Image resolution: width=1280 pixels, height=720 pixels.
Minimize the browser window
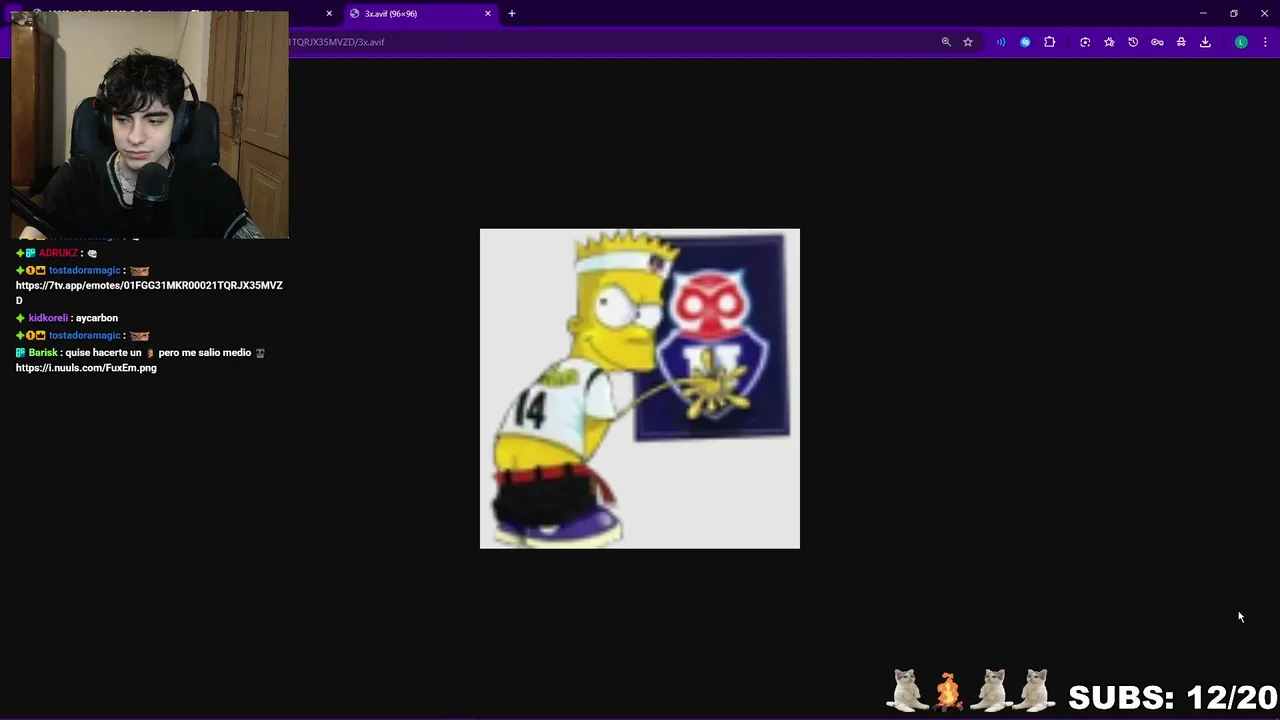point(1203,13)
